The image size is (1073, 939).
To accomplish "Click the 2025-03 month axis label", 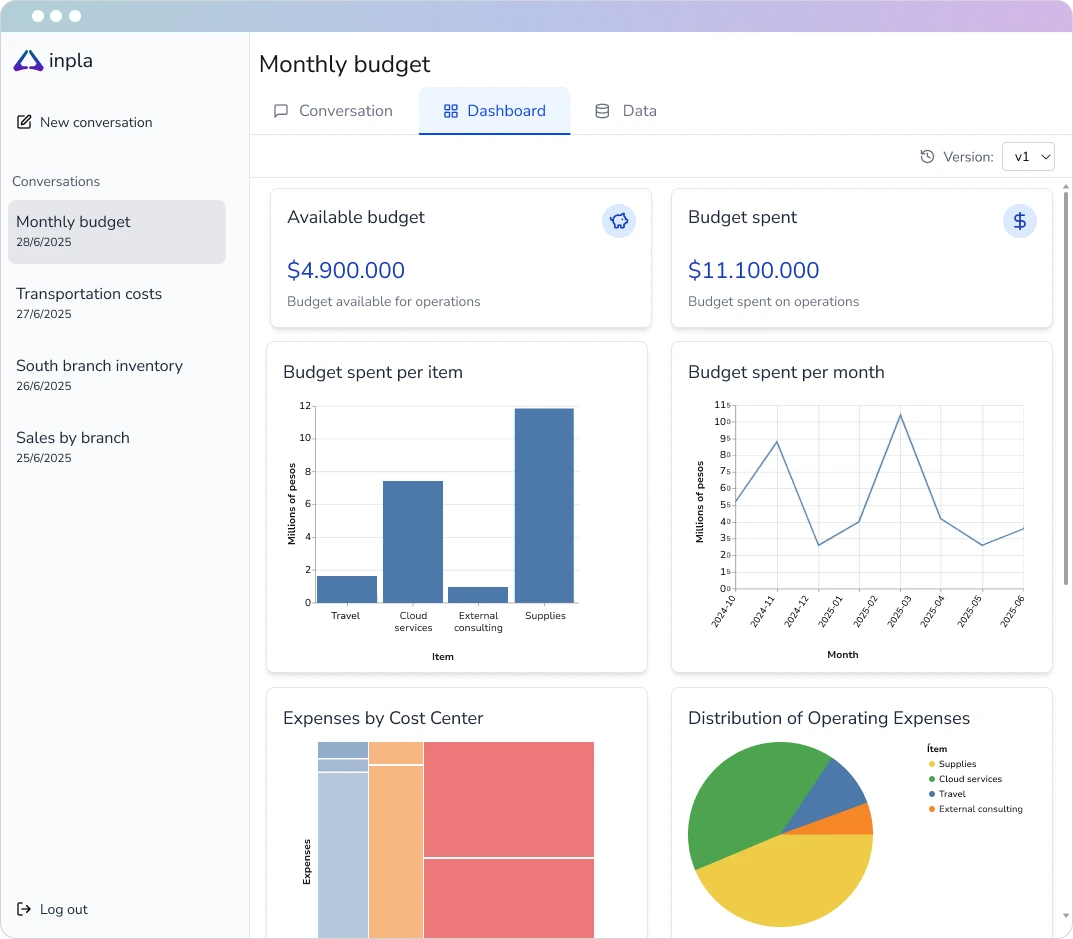I will (x=899, y=610).
